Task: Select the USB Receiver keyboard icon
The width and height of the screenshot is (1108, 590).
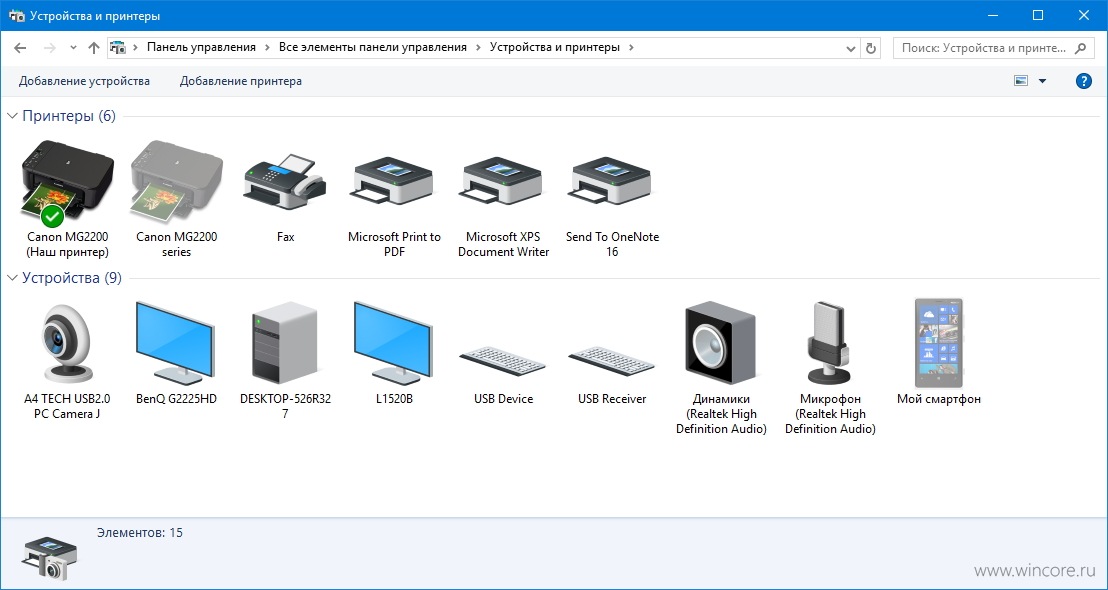Action: (x=611, y=361)
